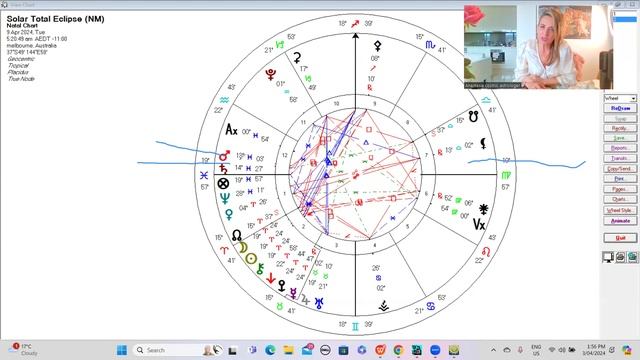Screen dimensions: 640x360
Task: Click the yellow Sun glyph
Action: coord(251,258)
